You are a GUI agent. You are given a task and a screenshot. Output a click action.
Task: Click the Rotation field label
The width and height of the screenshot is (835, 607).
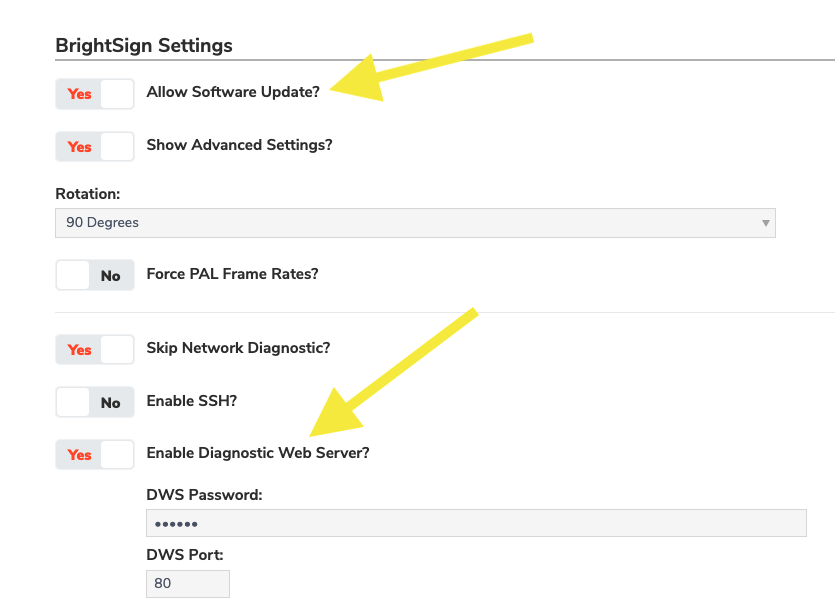coord(88,194)
